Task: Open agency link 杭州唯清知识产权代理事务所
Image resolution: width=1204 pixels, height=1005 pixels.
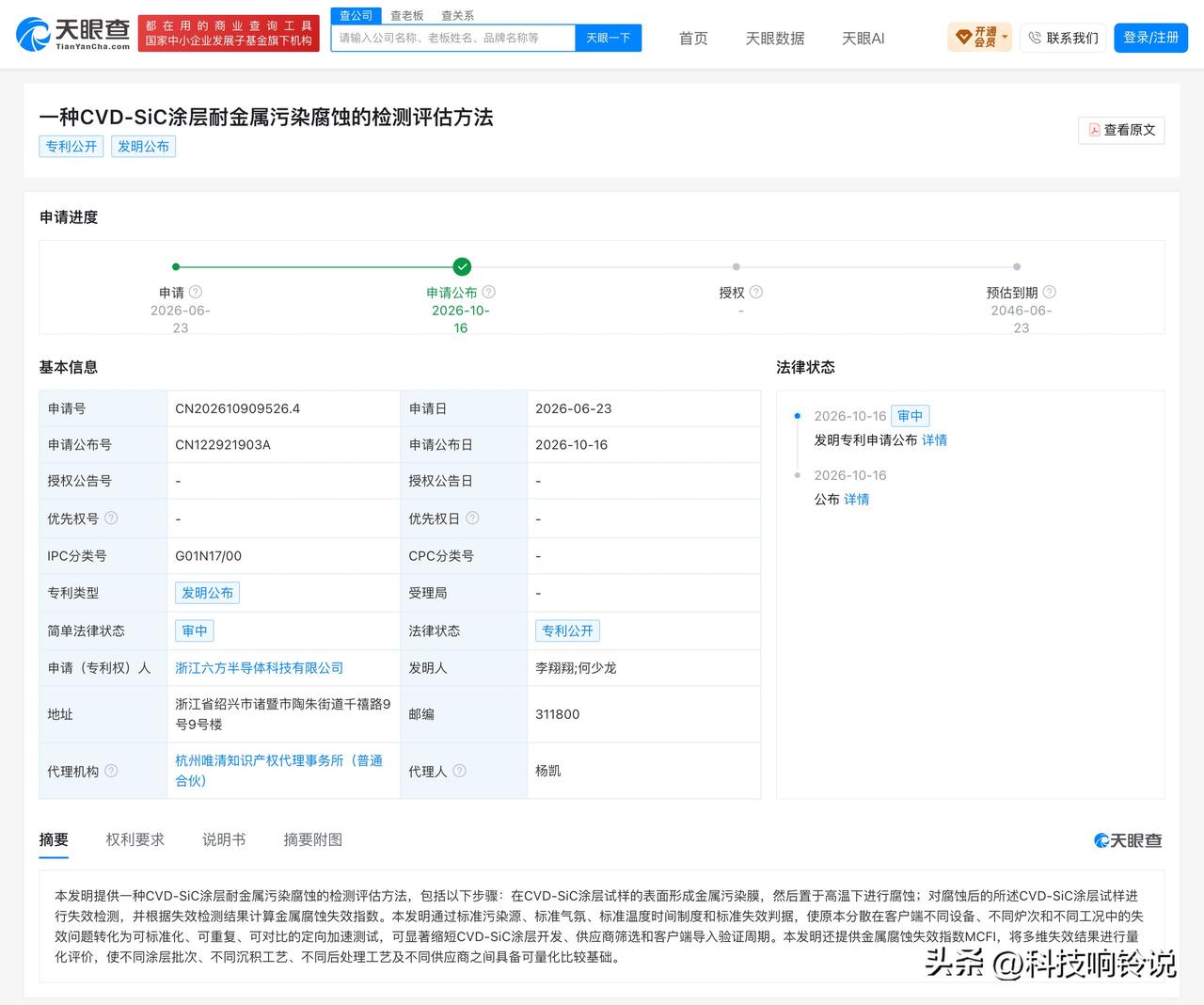Action: tap(279, 771)
